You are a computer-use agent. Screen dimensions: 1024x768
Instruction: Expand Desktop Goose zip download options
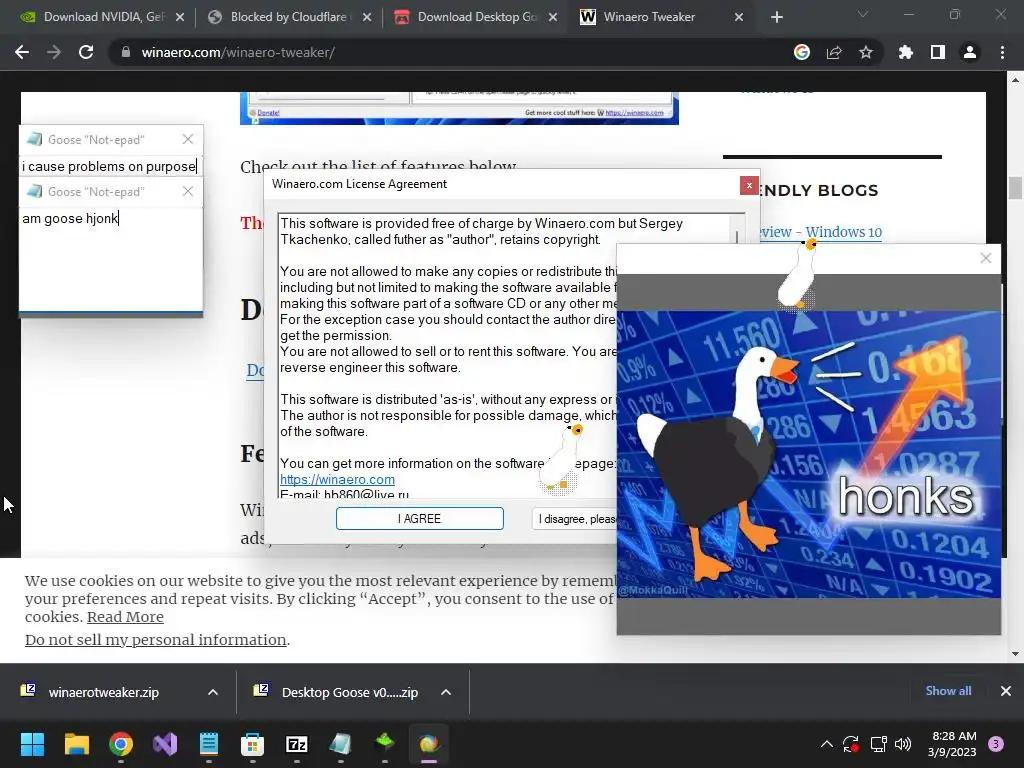[446, 692]
